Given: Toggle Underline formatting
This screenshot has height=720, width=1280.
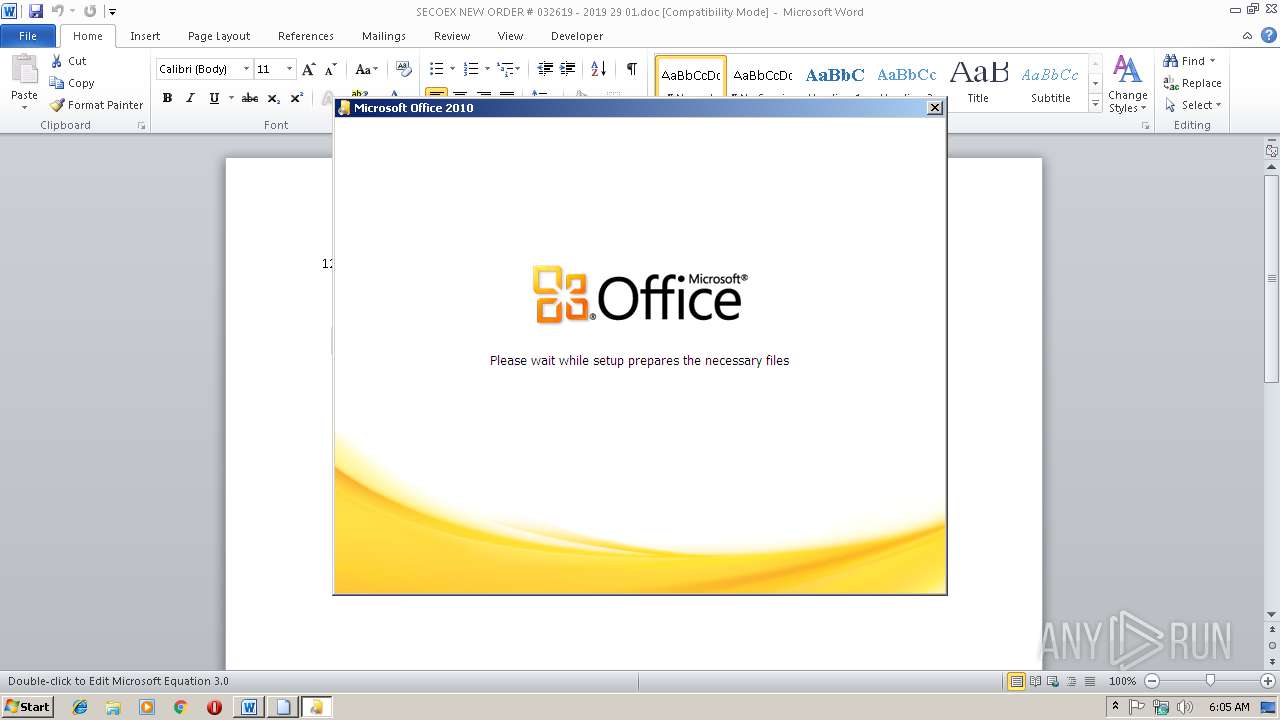Looking at the screenshot, I should (214, 98).
